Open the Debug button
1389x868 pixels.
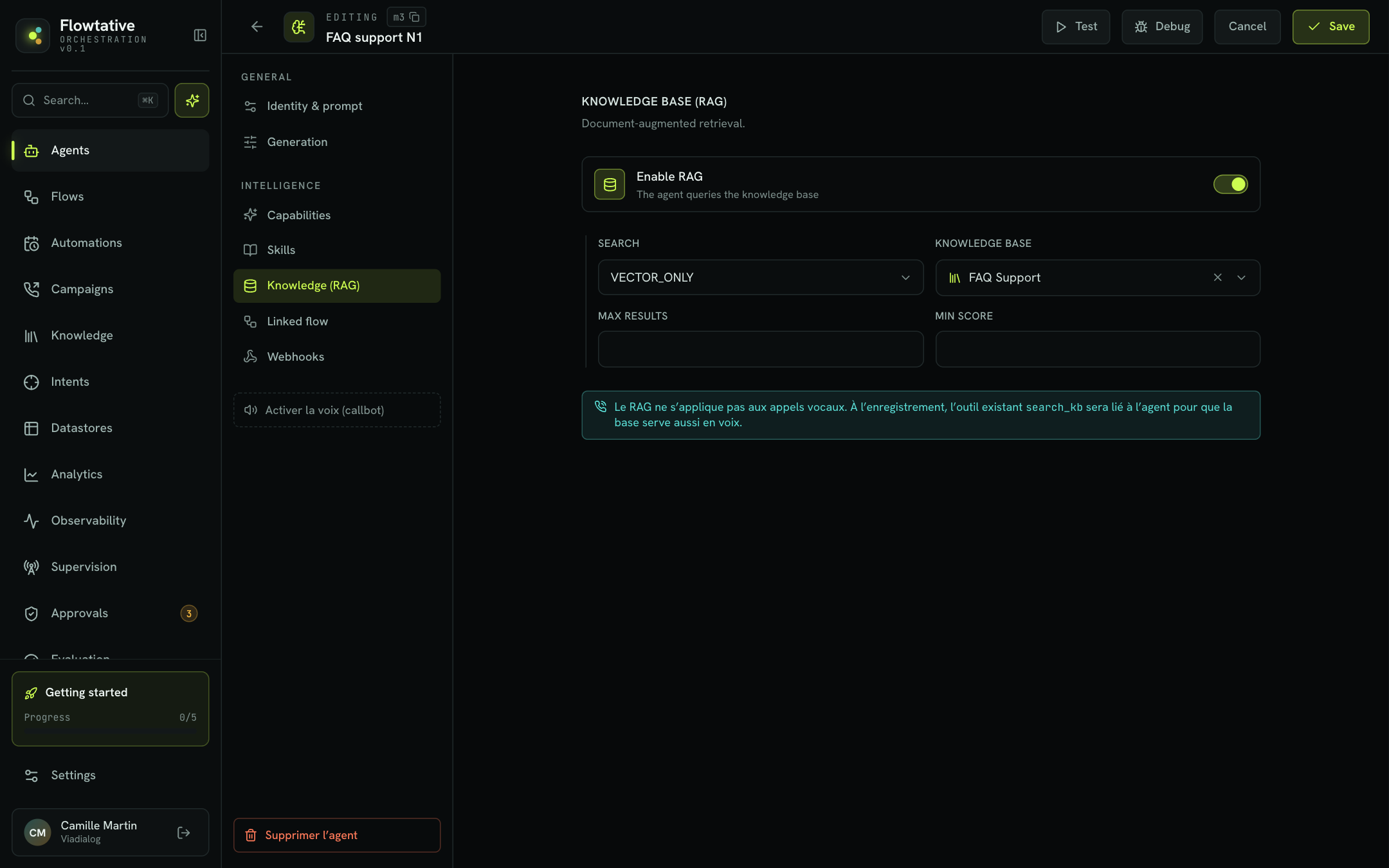[1162, 27]
